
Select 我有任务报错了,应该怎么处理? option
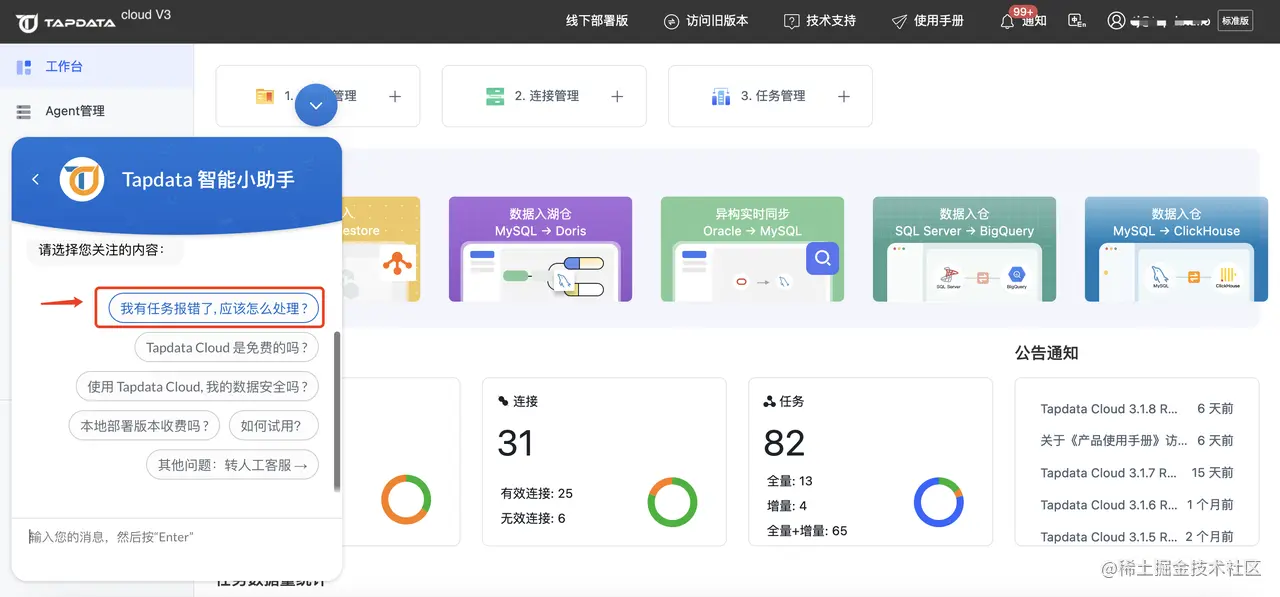pos(214,309)
